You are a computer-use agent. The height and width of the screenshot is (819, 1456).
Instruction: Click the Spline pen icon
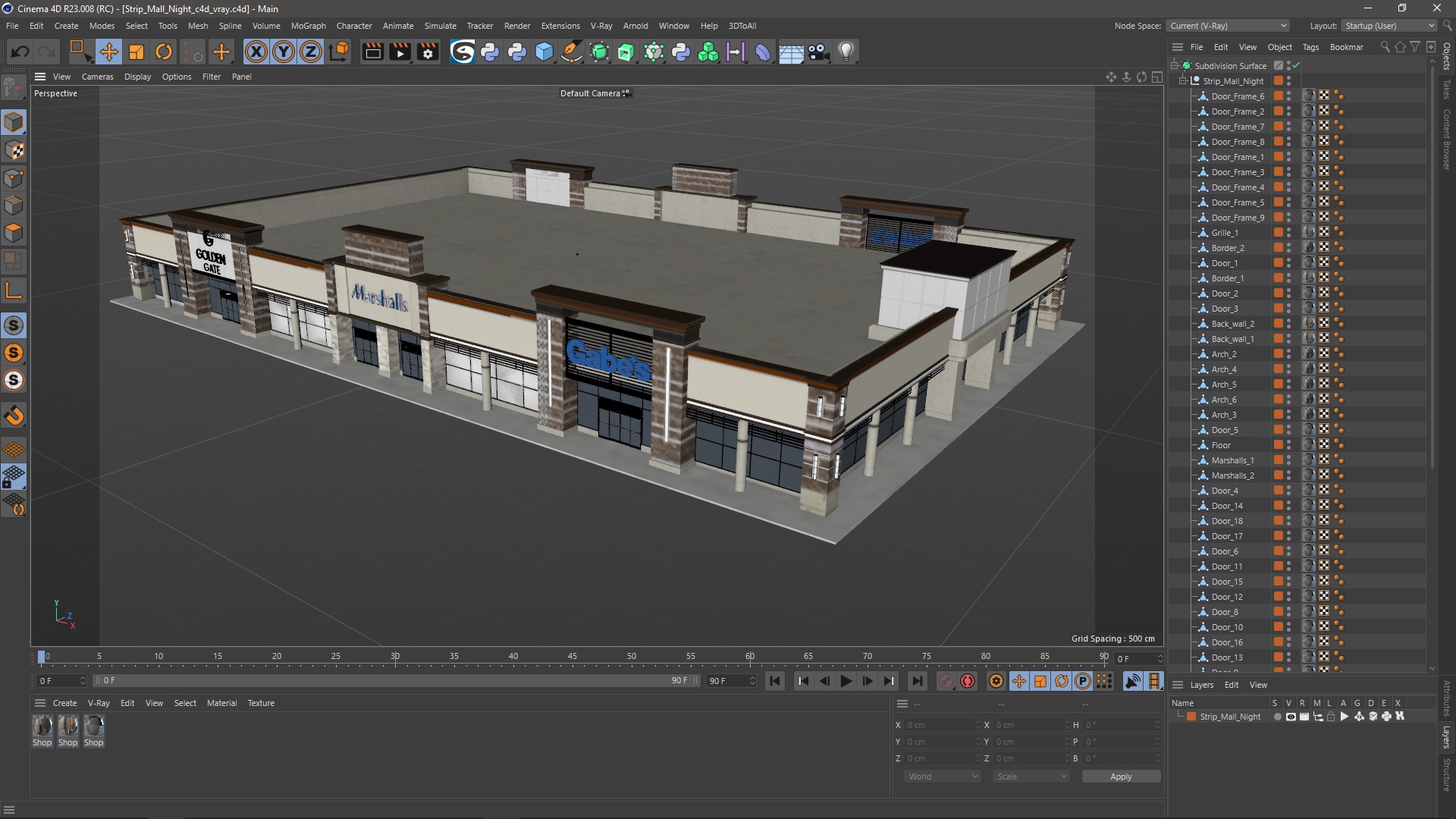tap(572, 52)
